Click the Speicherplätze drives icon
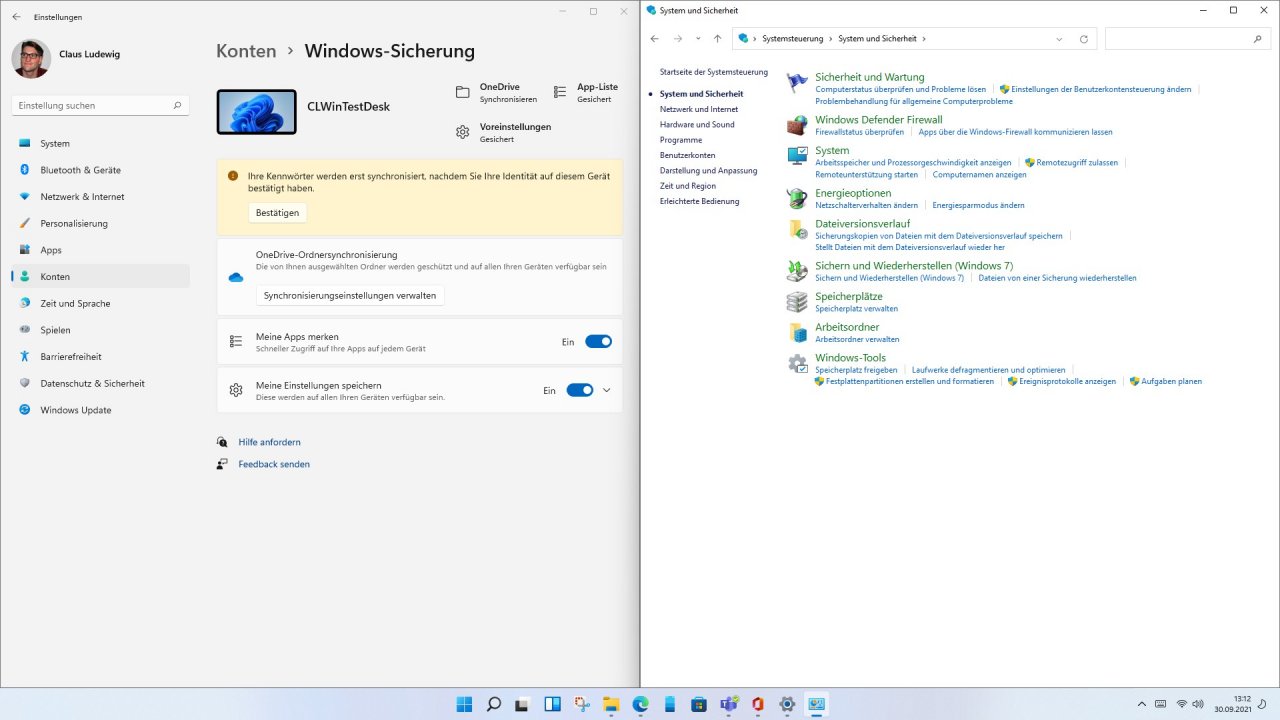The width and height of the screenshot is (1280, 720). (x=797, y=302)
